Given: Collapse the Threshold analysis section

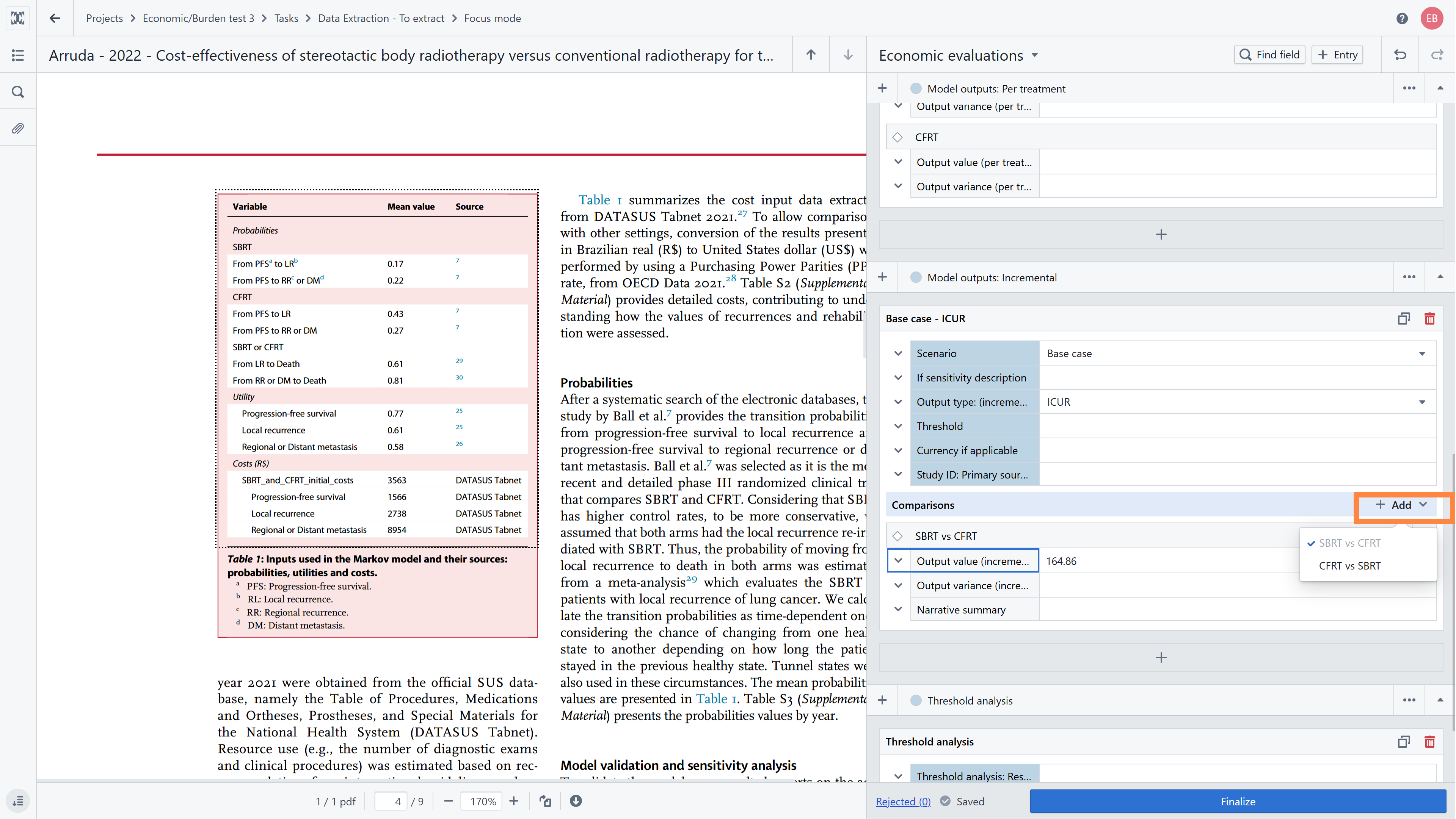Looking at the screenshot, I should click(1440, 700).
